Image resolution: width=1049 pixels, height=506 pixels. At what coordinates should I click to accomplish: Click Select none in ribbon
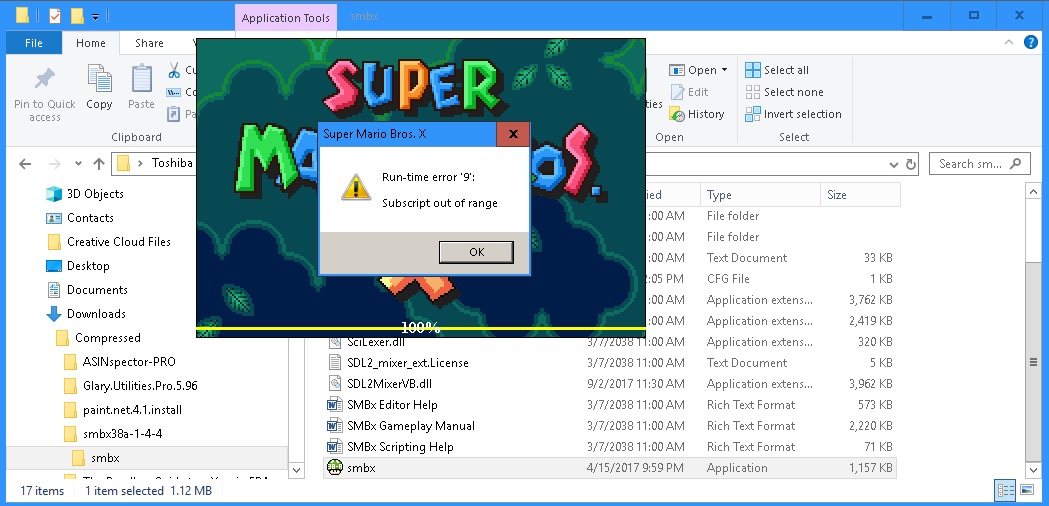tap(784, 92)
